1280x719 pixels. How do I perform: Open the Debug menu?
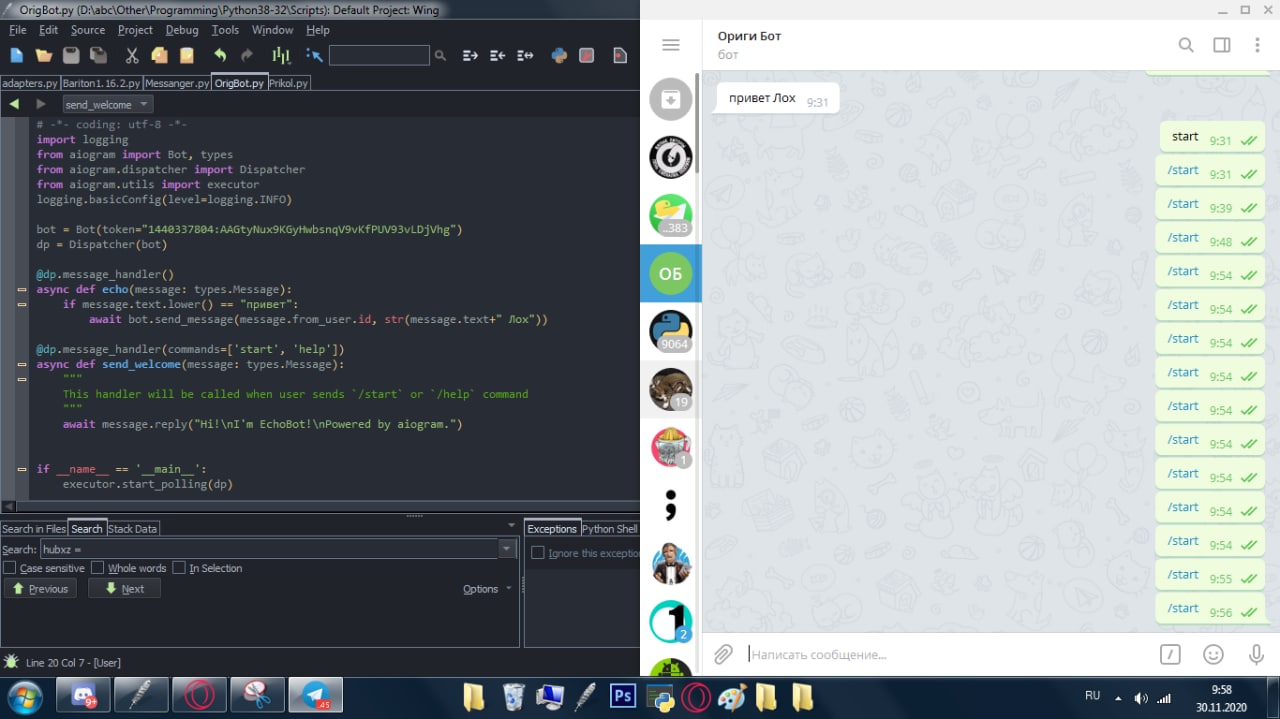pyautogui.click(x=182, y=30)
